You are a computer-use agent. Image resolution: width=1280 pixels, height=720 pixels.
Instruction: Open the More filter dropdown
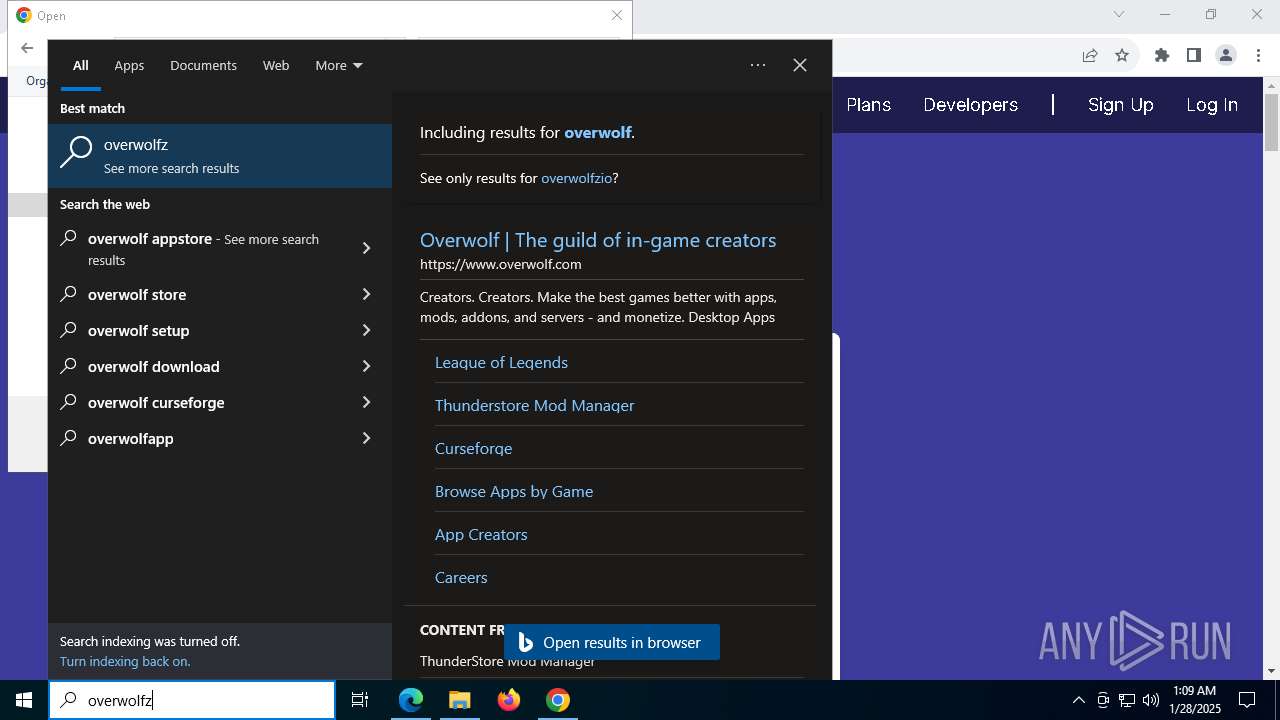click(339, 65)
